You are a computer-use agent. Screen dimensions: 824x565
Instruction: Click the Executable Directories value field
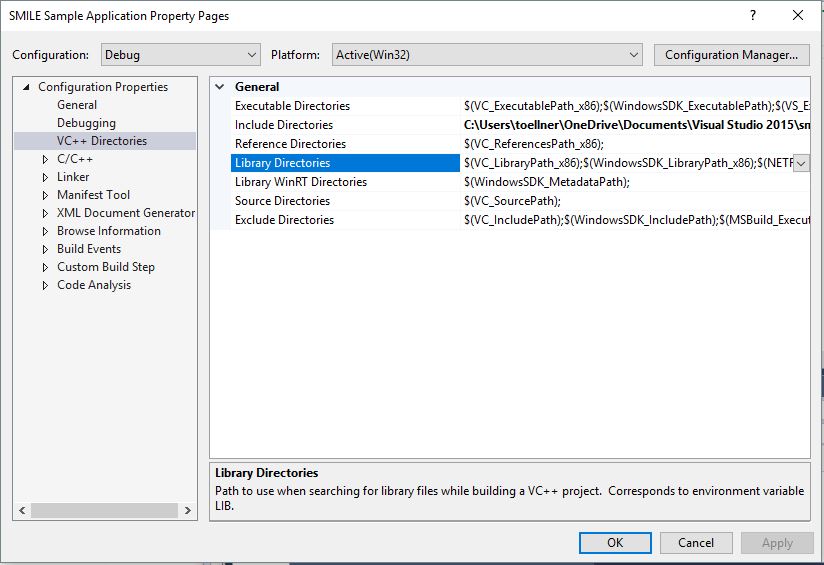tap(635, 106)
